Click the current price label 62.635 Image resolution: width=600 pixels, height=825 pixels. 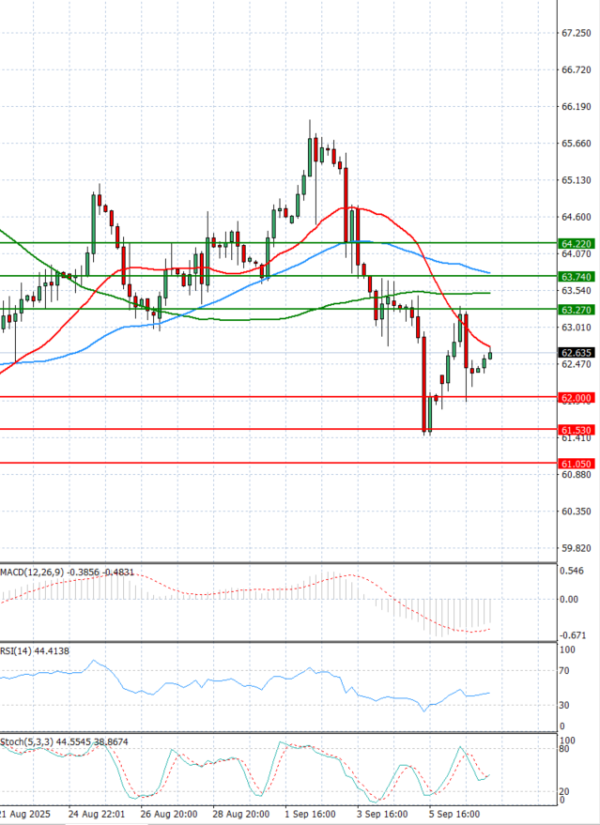pos(577,353)
